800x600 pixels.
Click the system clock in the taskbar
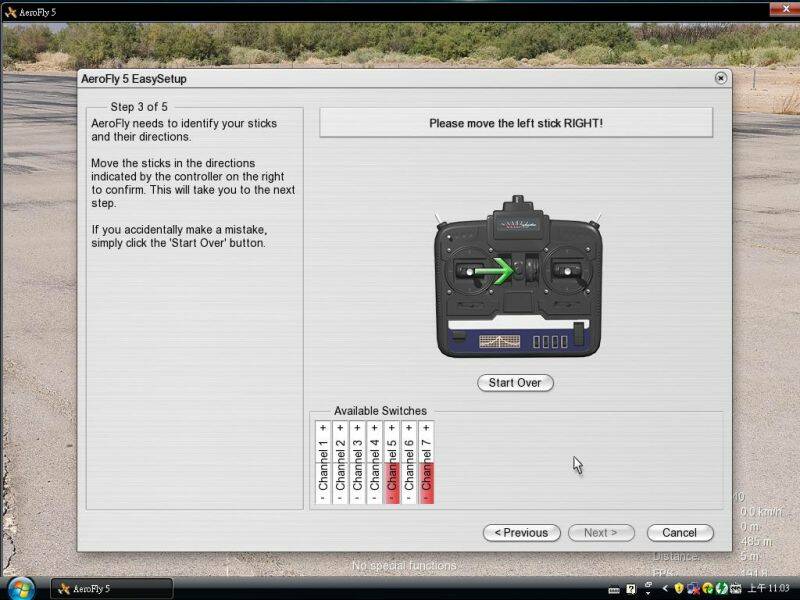pos(768,588)
